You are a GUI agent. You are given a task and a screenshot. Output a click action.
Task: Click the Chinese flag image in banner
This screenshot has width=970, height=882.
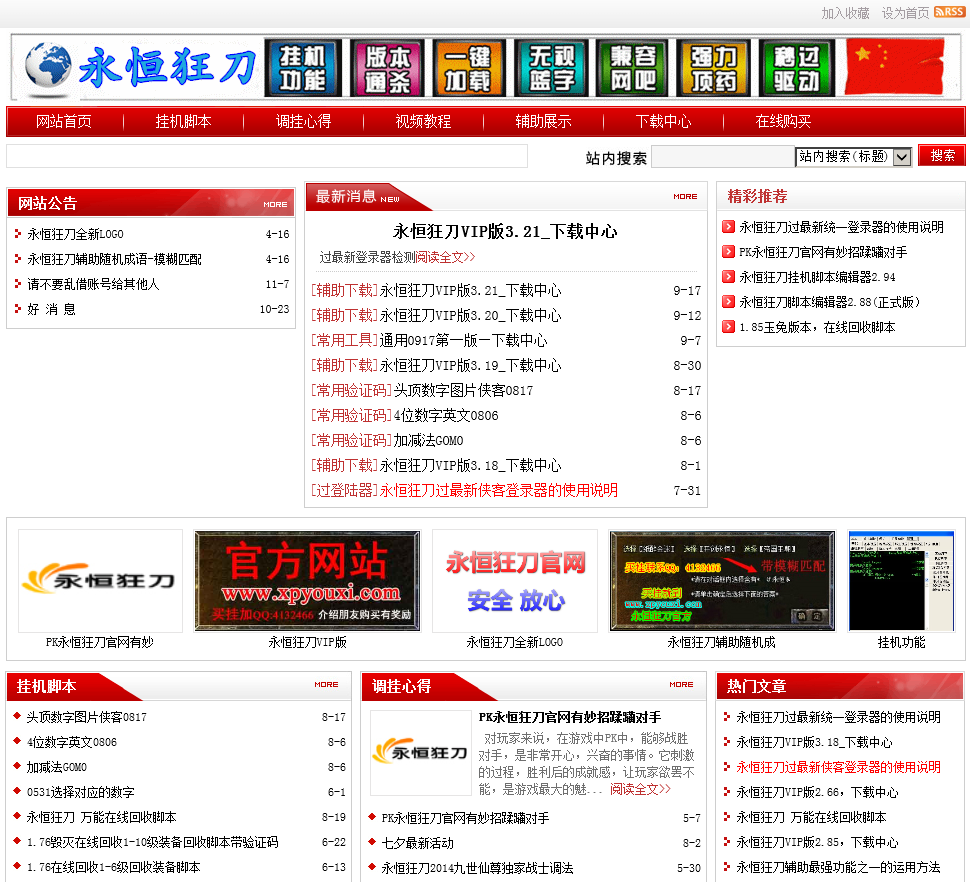coord(895,67)
